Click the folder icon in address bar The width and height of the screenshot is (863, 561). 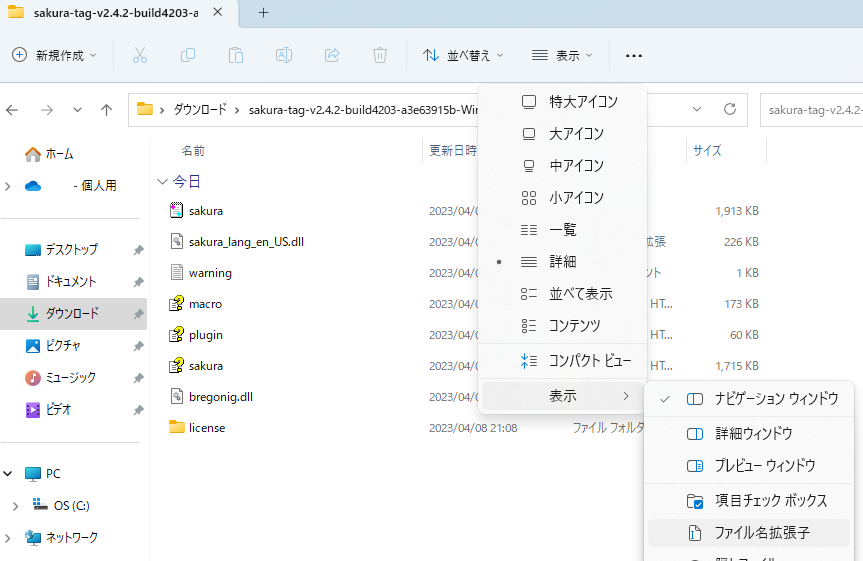pos(144,109)
